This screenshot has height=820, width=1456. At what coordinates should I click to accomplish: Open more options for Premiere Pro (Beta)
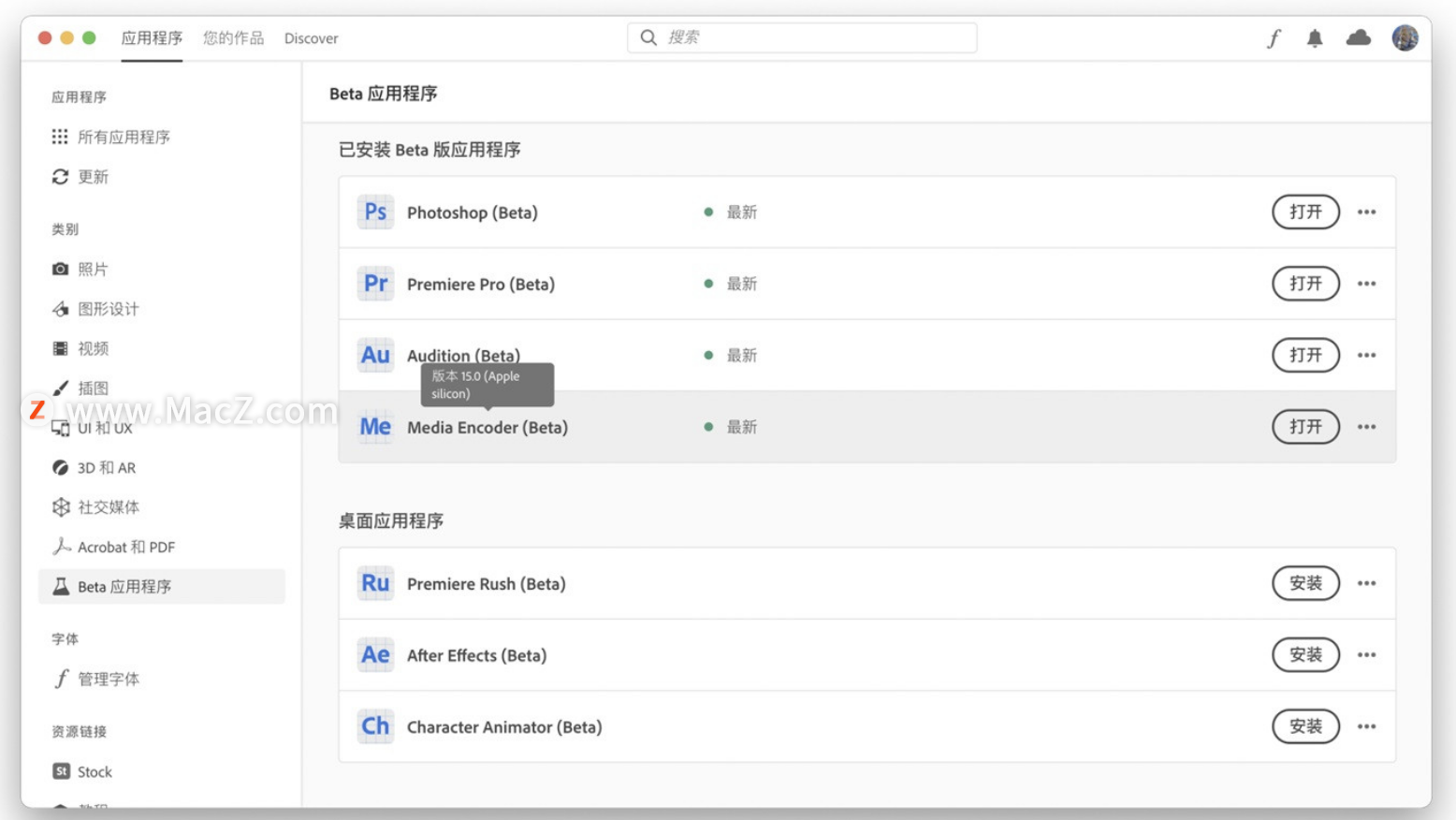1366,284
